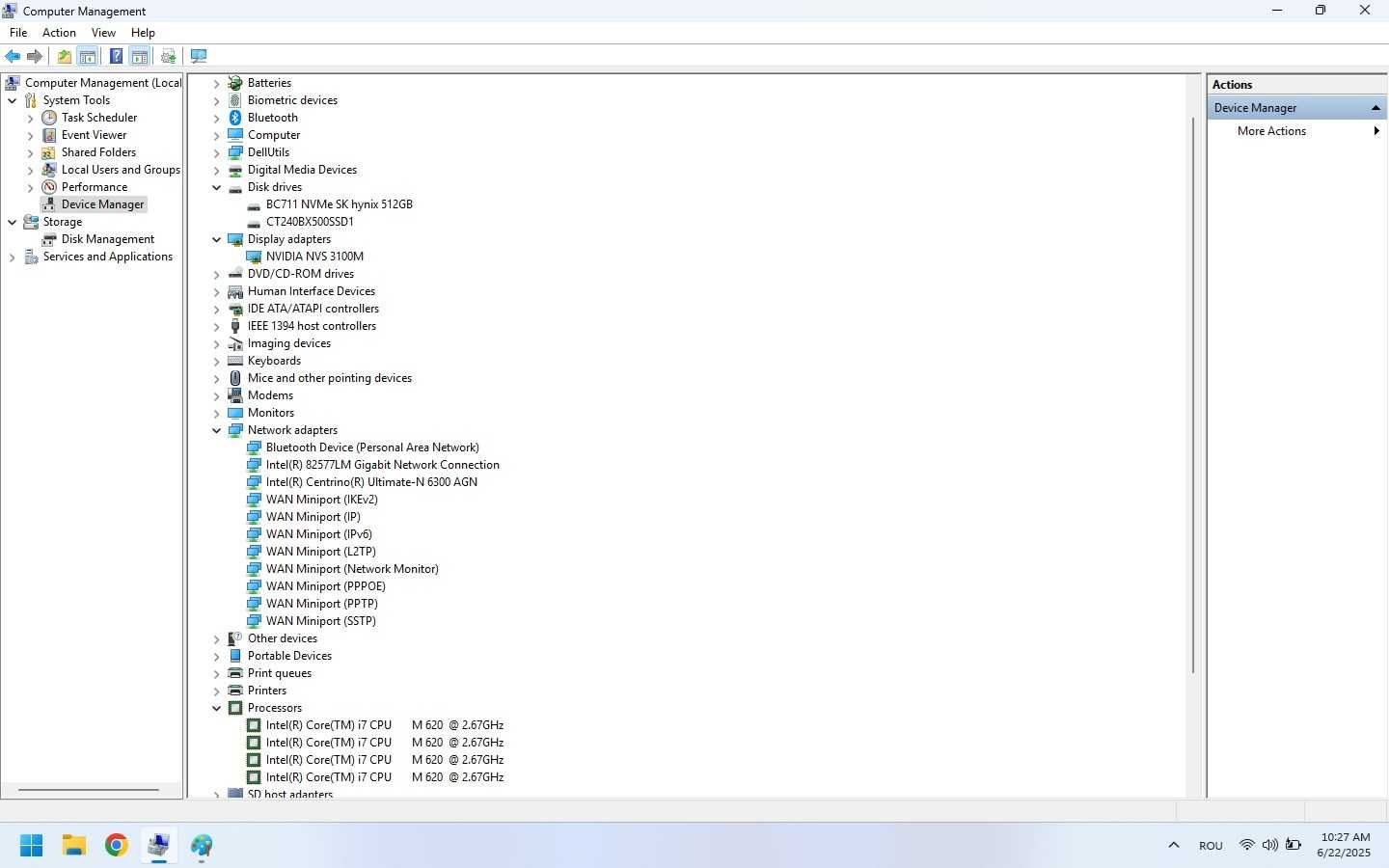This screenshot has width=1389, height=868.
Task: Expand the Bluetooth device category
Action: pos(216,119)
